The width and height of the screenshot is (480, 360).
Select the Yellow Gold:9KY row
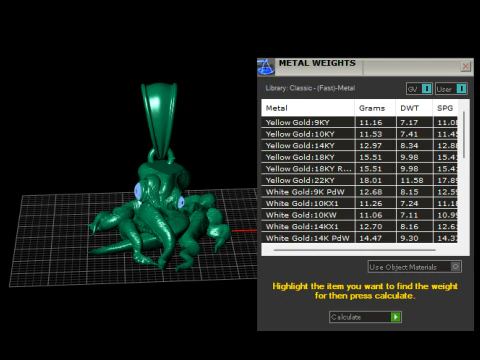359,122
